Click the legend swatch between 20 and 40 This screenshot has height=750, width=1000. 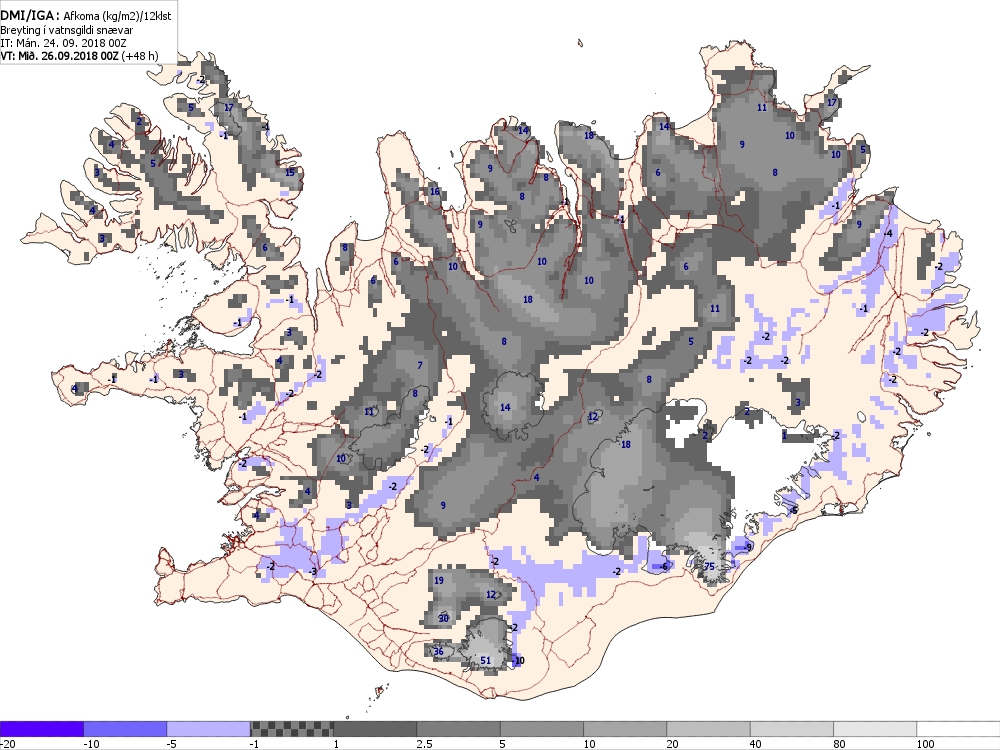coord(709,728)
